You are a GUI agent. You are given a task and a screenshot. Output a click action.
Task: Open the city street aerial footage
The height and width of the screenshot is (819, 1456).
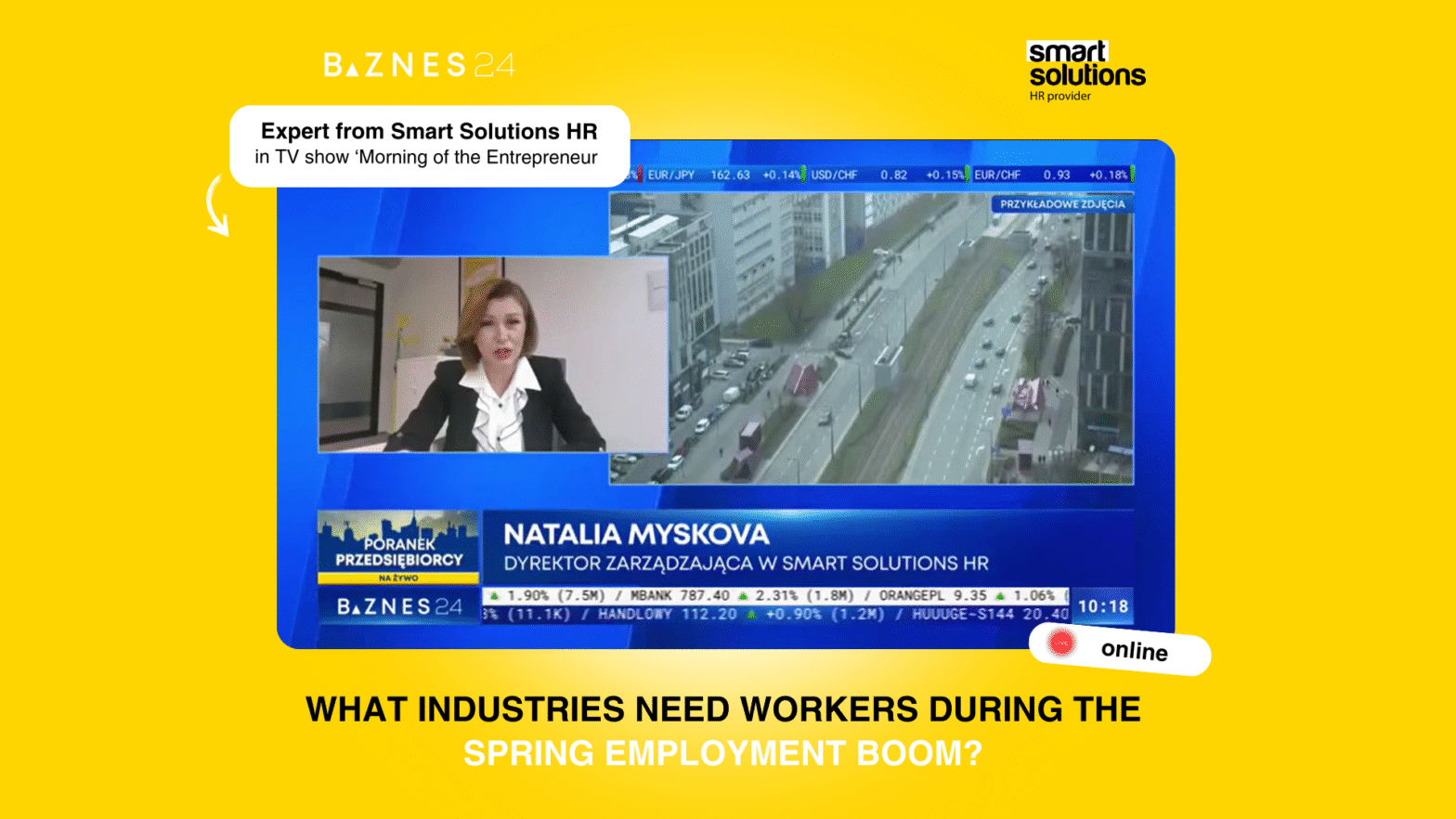(871, 338)
